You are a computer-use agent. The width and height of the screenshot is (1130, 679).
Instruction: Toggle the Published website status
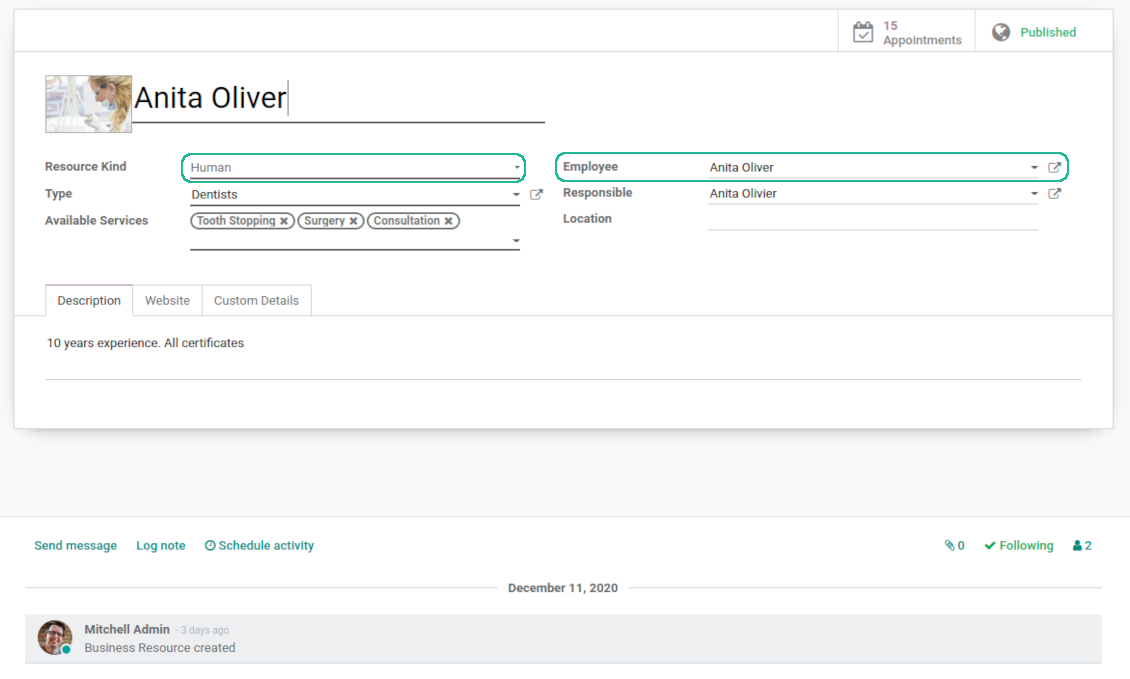(1034, 33)
